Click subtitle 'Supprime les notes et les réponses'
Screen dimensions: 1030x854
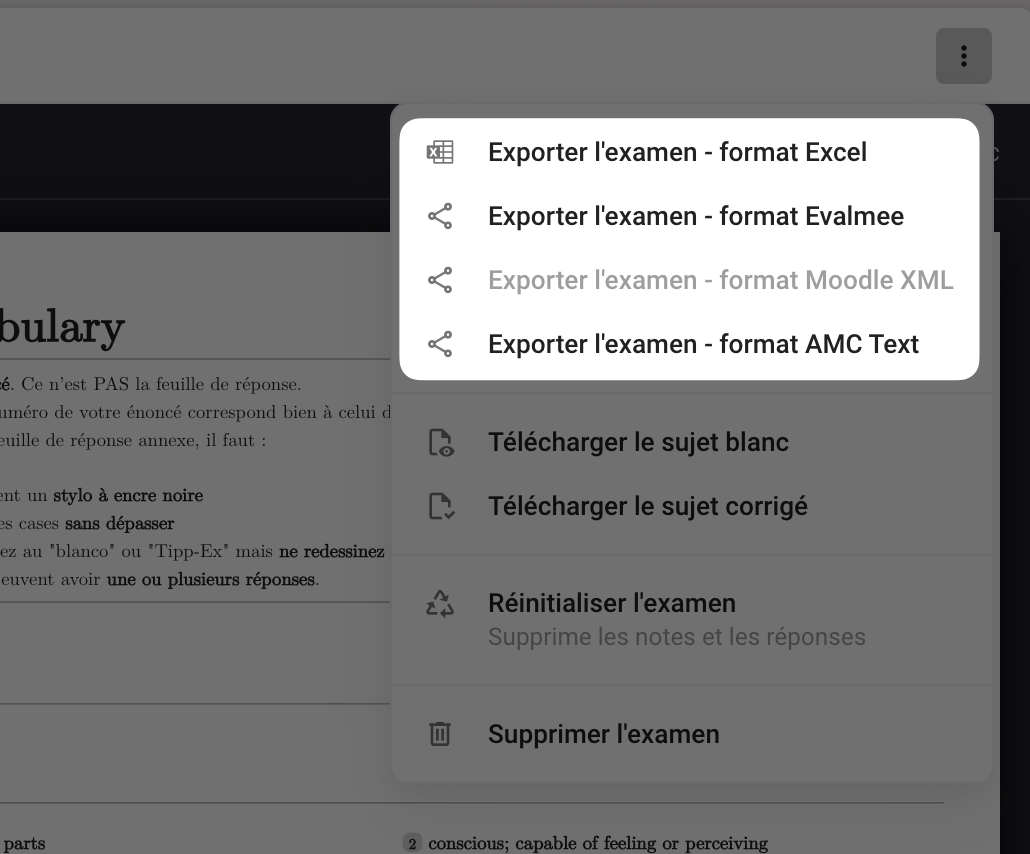pos(677,637)
